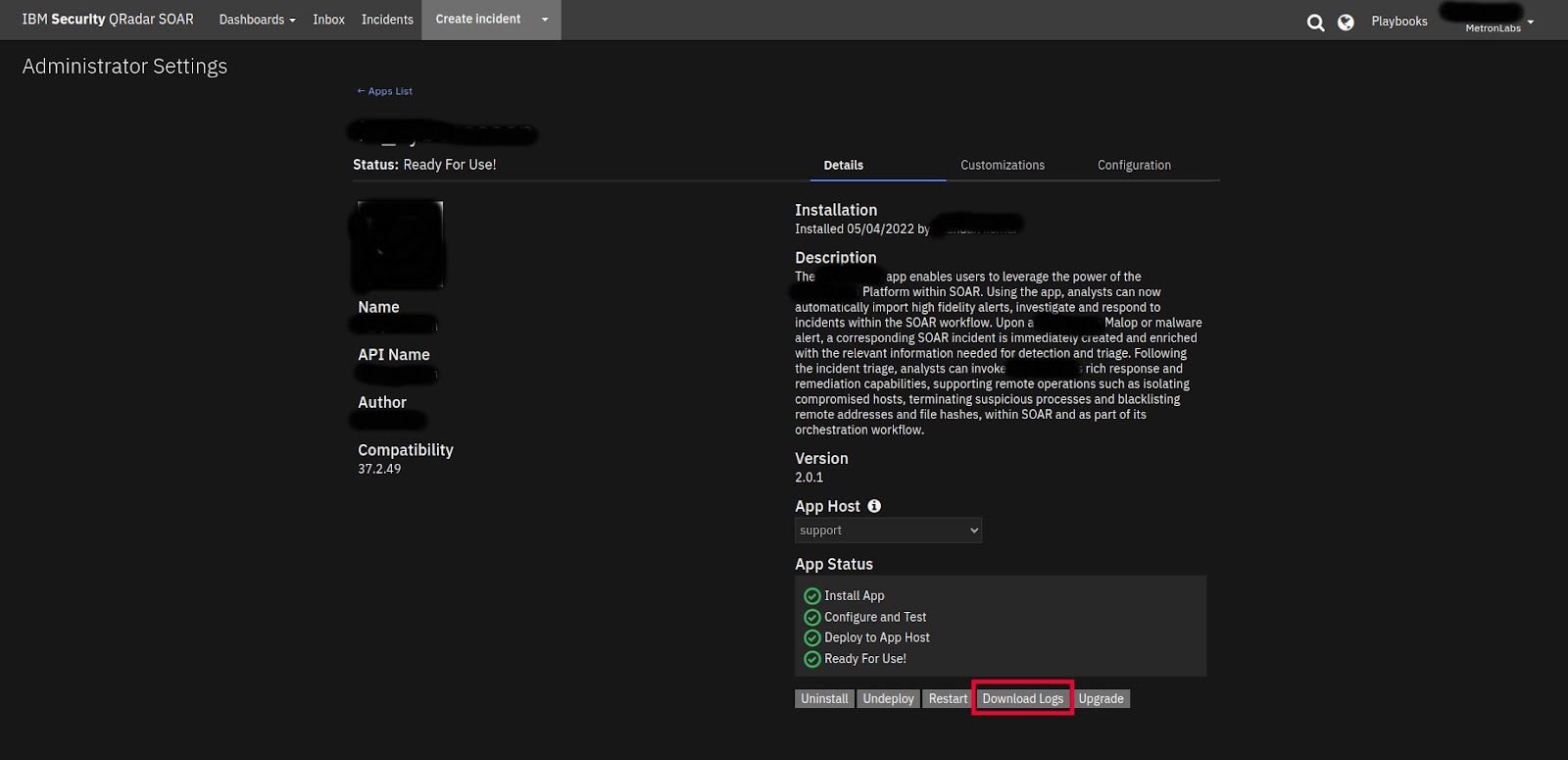Click the Deploy to App Host checkmark icon

[x=811, y=638]
